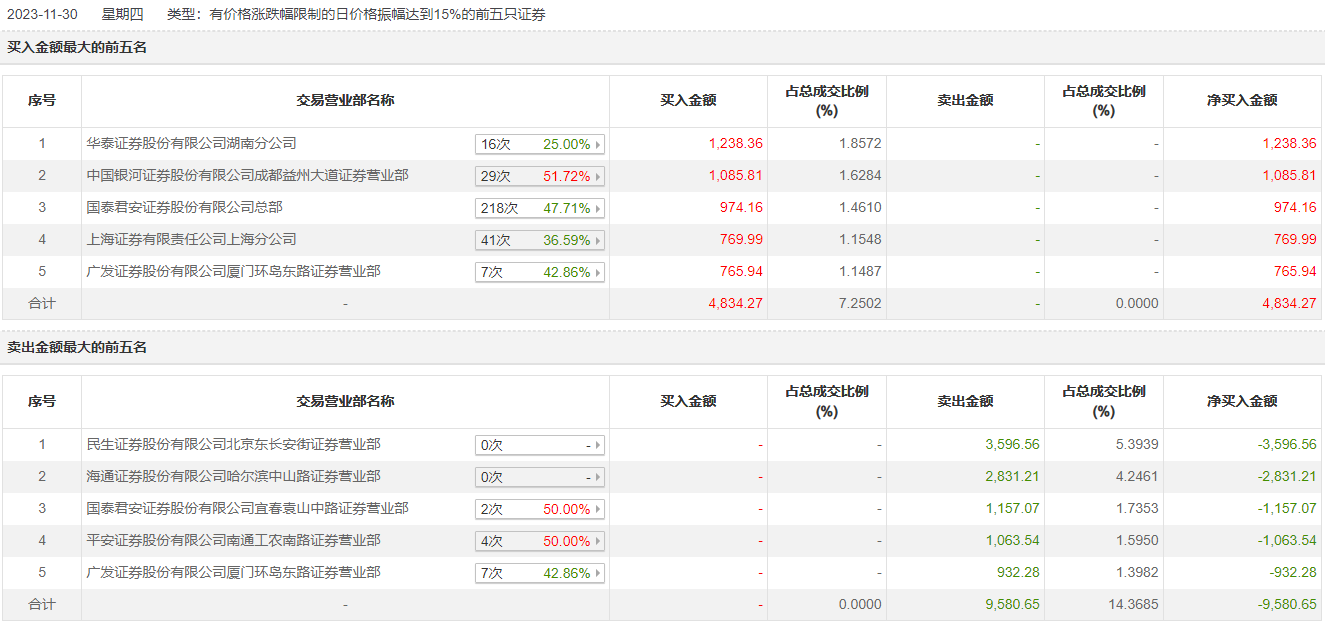Viewport: 1325px width, 624px height.
Task: Click 海通证券哈尔滨中山路证券营业部
Action: point(234,476)
